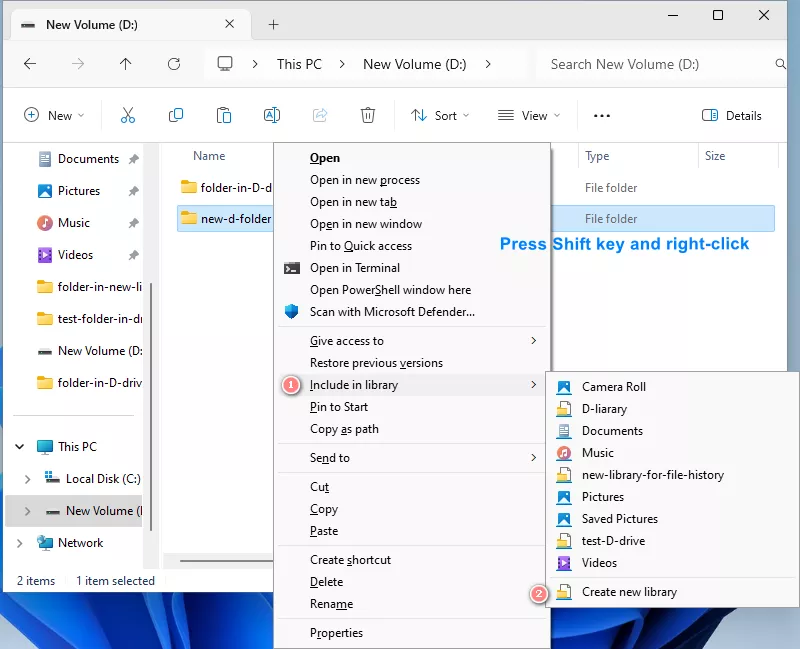Collapse the This PC tree node
The image size is (800, 649).
(20, 446)
